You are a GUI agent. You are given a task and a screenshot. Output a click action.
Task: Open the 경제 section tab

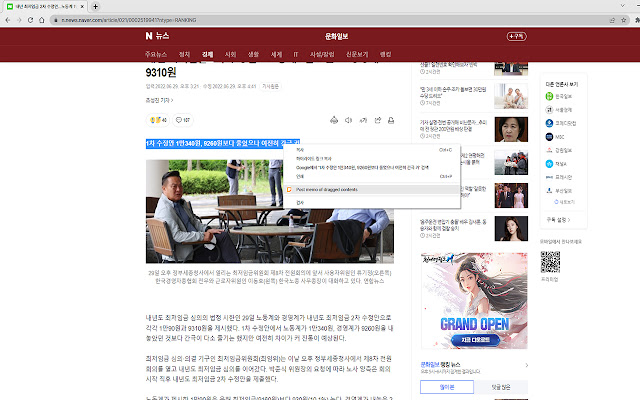click(x=207, y=54)
